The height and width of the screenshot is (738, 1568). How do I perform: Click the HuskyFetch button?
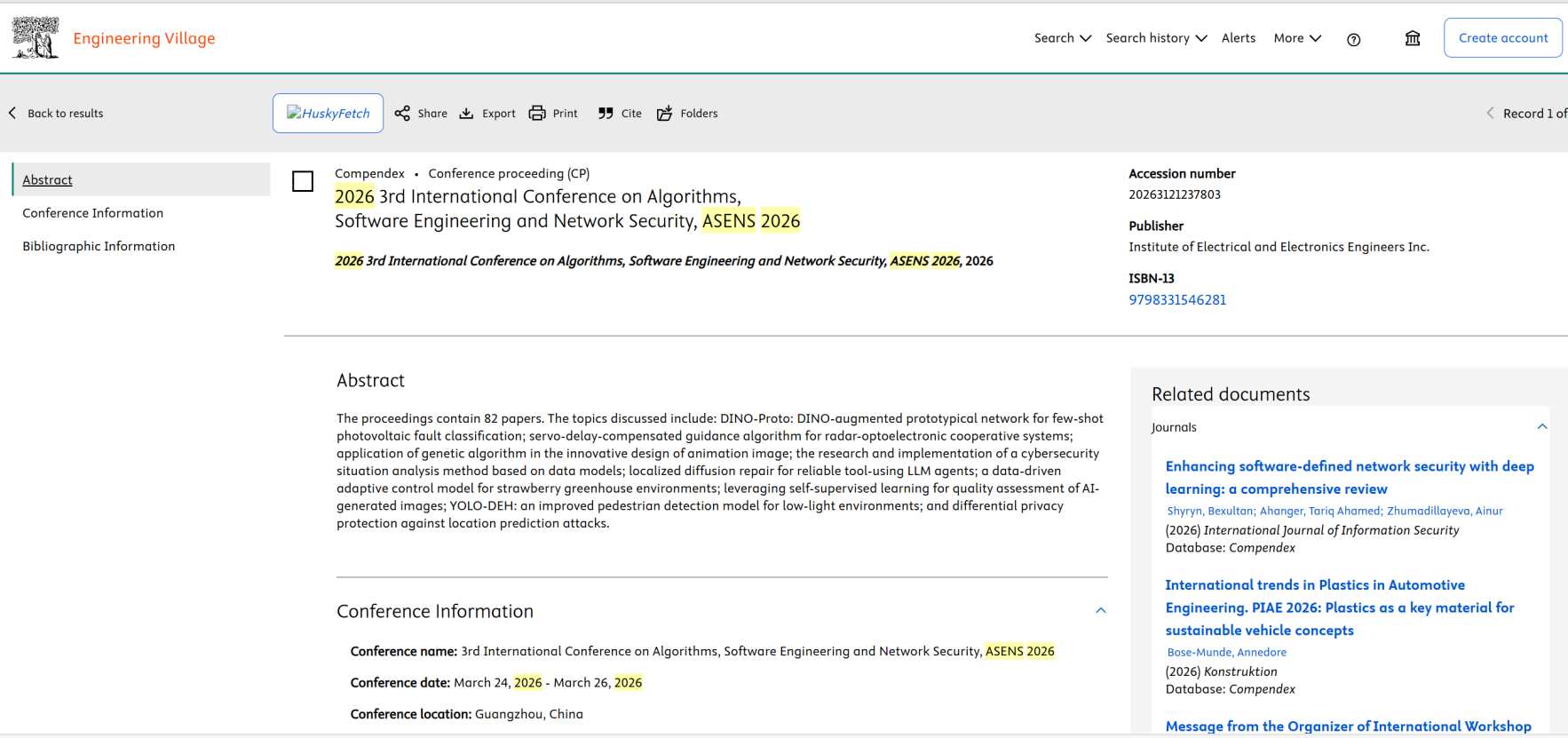(328, 113)
